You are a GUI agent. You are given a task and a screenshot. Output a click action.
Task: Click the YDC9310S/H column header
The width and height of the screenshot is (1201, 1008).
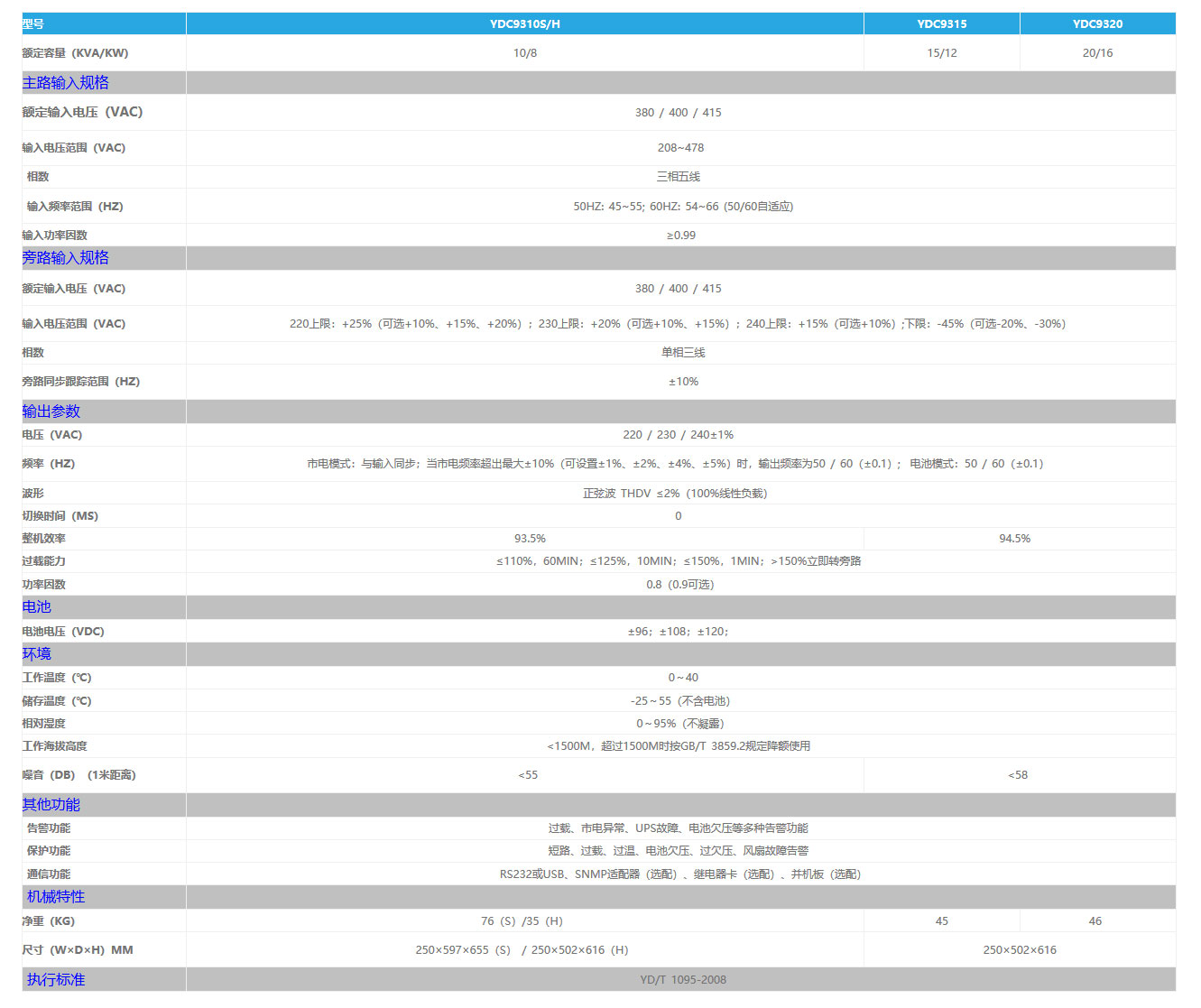tap(524, 24)
